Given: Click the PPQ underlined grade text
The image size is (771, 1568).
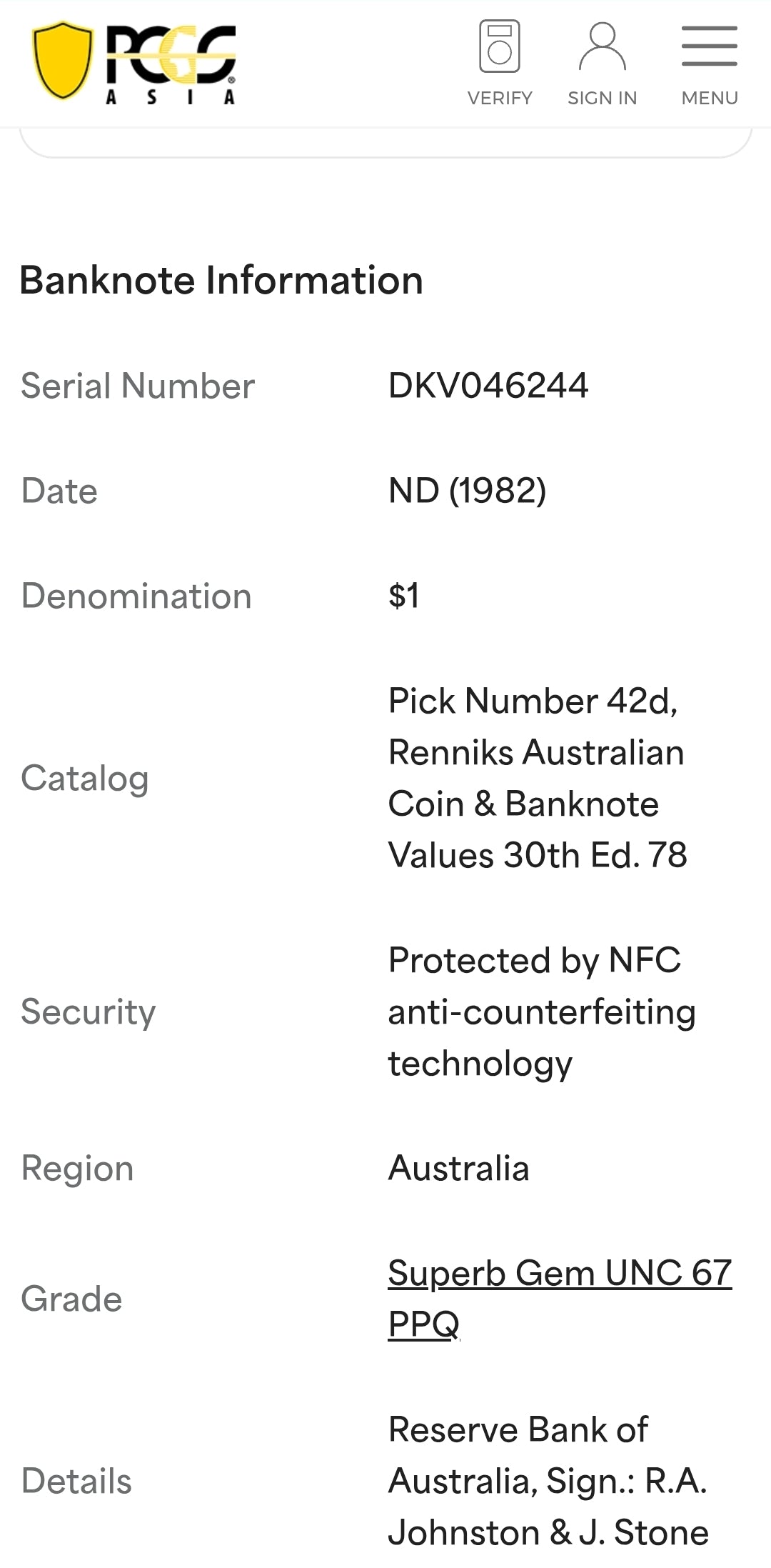Looking at the screenshot, I should (424, 1324).
